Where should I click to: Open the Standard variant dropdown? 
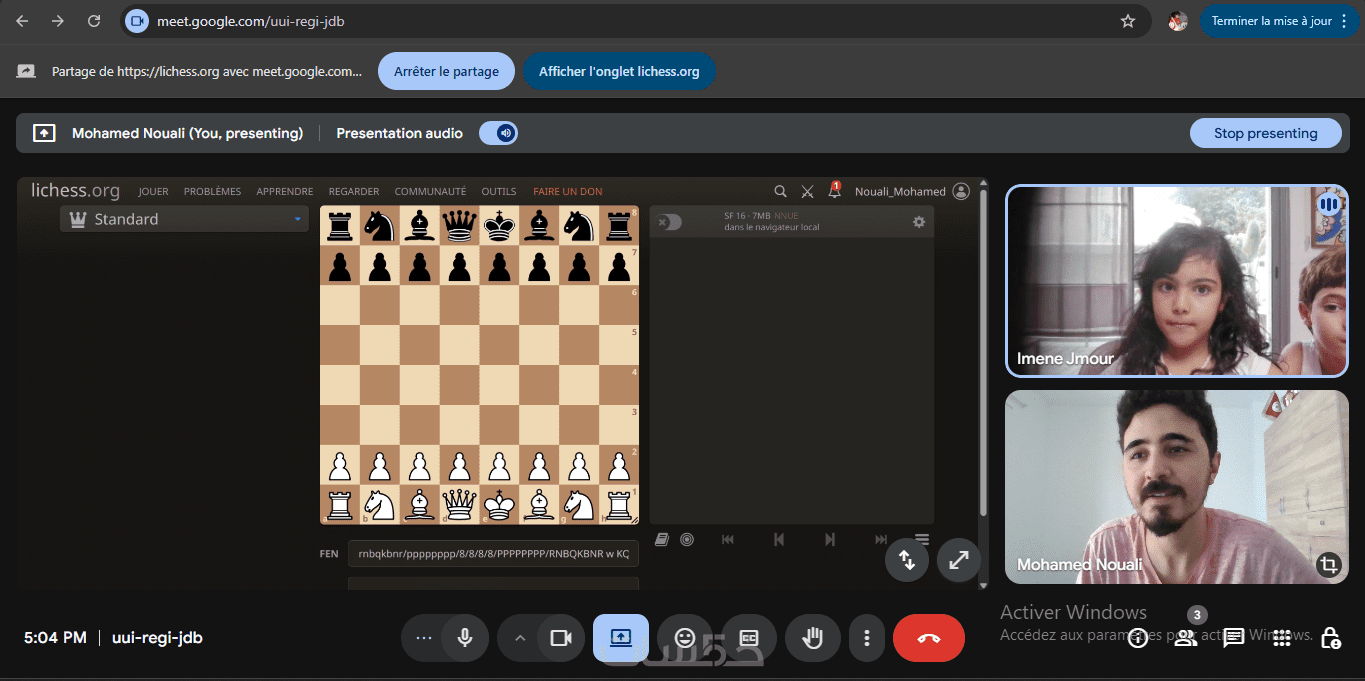coord(184,219)
